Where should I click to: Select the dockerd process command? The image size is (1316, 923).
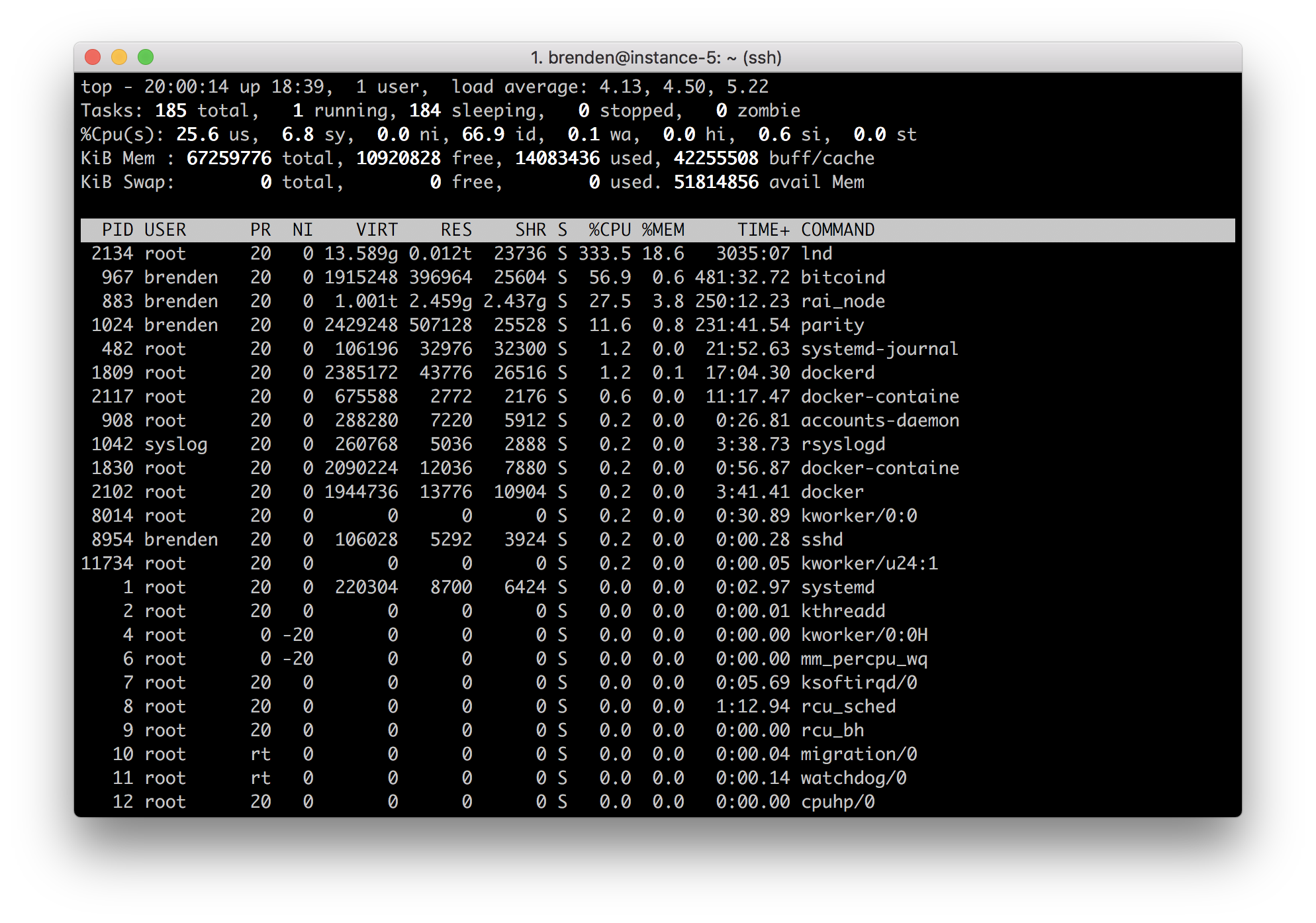coord(837,373)
